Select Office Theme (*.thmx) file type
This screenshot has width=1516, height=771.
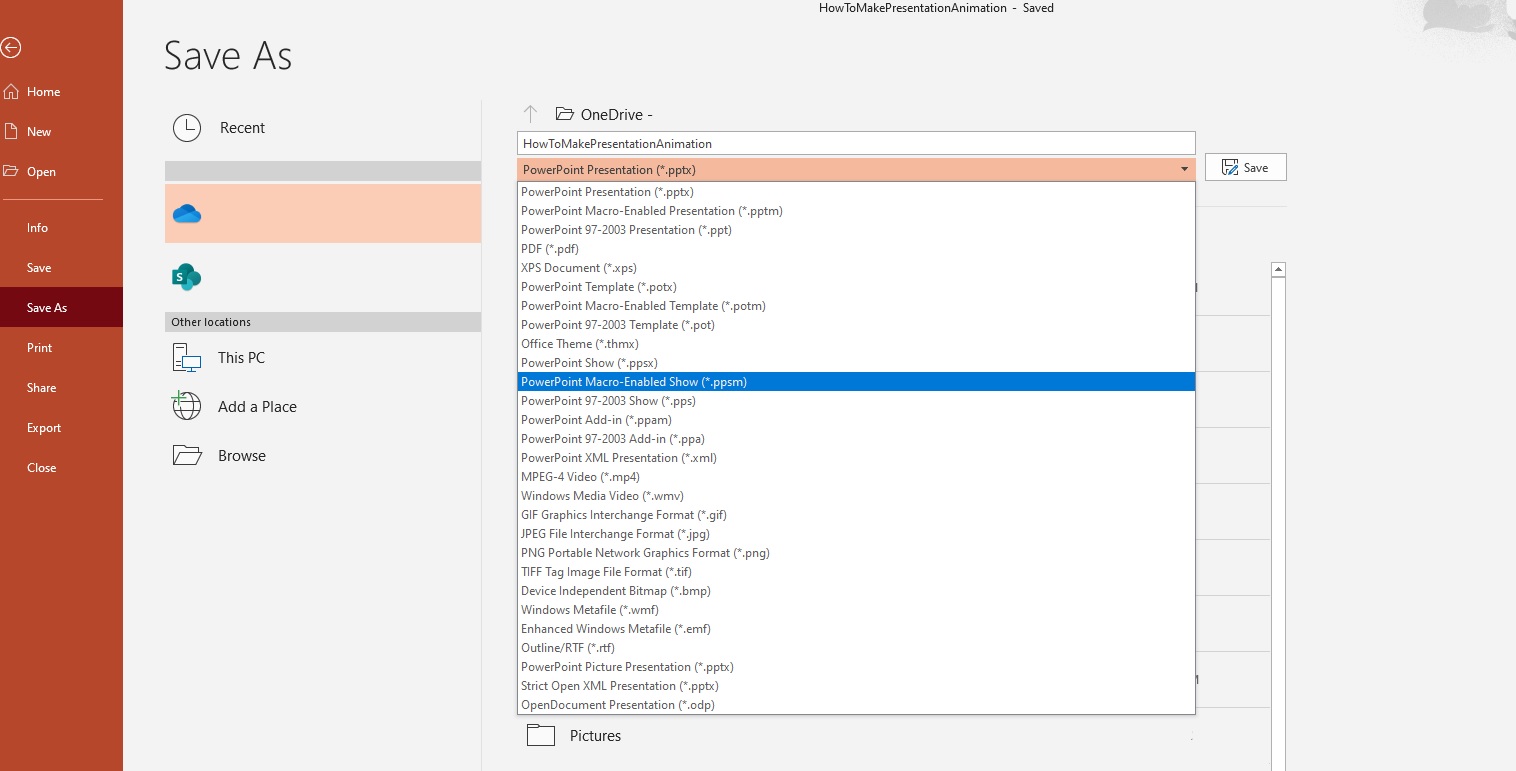856,344
